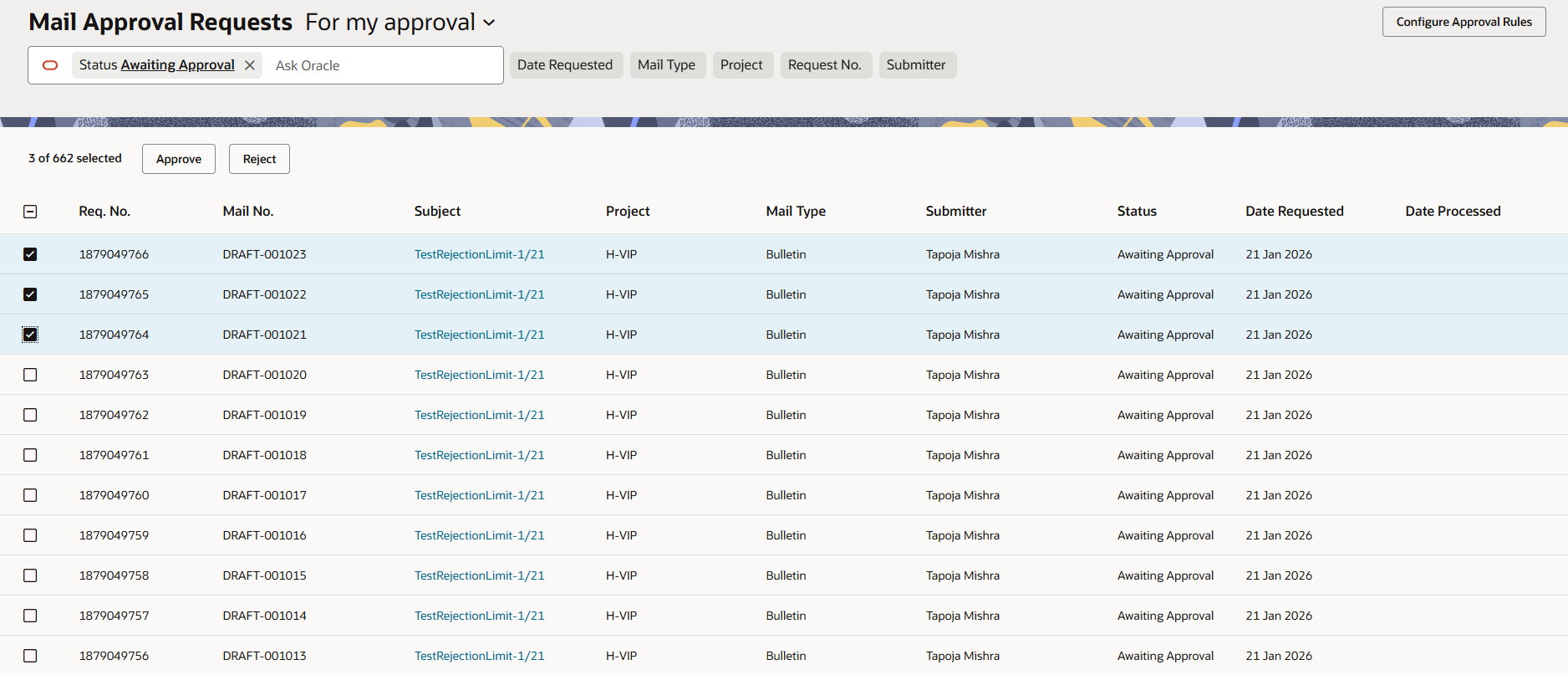Open the TestRejectionLimit link for DRAFT-001015
Screen dimensions: 1568x675
click(479, 575)
